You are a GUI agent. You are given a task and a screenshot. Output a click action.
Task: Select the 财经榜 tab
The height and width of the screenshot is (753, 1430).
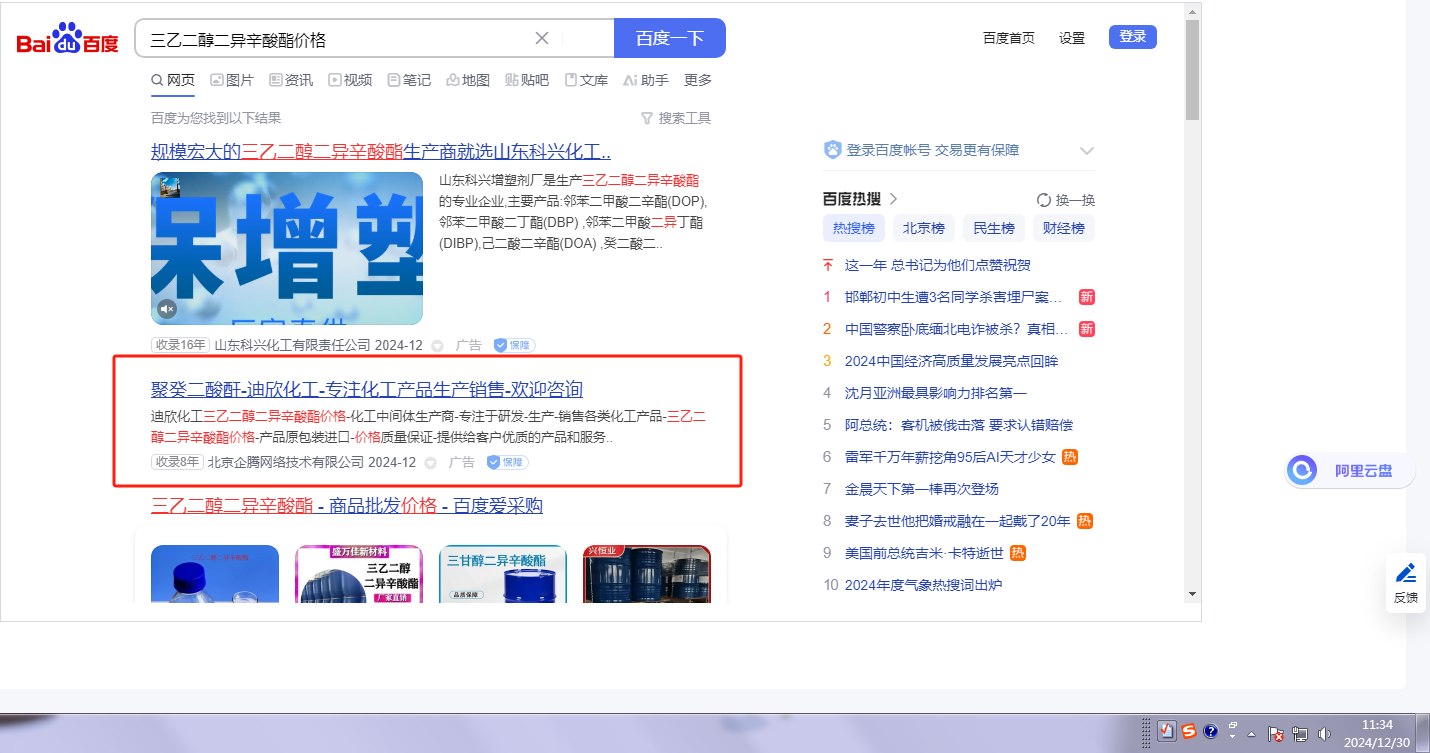[x=1064, y=228]
